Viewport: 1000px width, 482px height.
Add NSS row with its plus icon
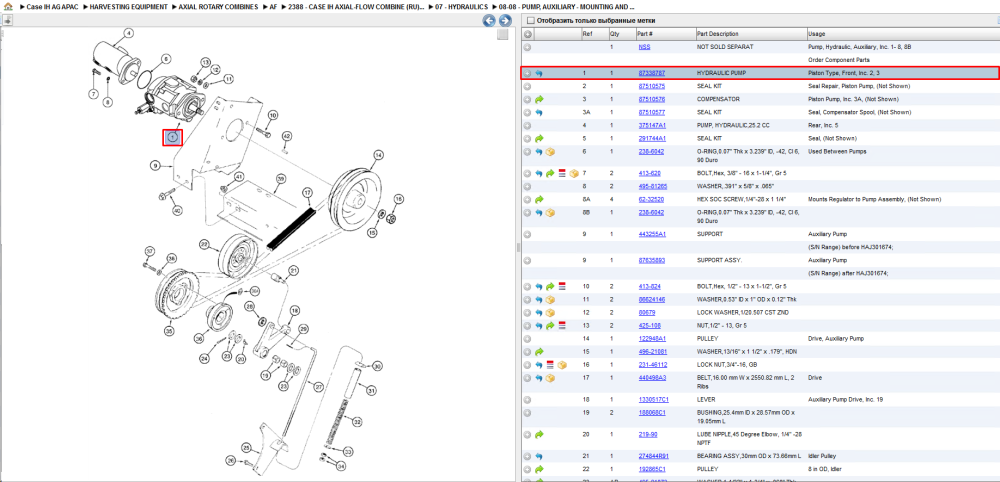[x=527, y=47]
